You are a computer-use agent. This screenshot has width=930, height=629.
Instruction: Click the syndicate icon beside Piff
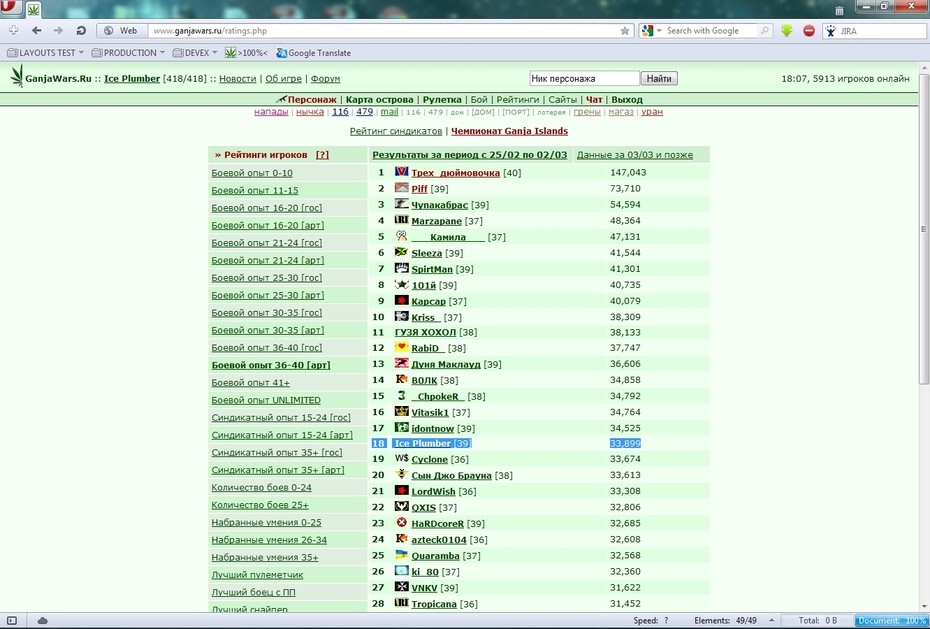402,188
